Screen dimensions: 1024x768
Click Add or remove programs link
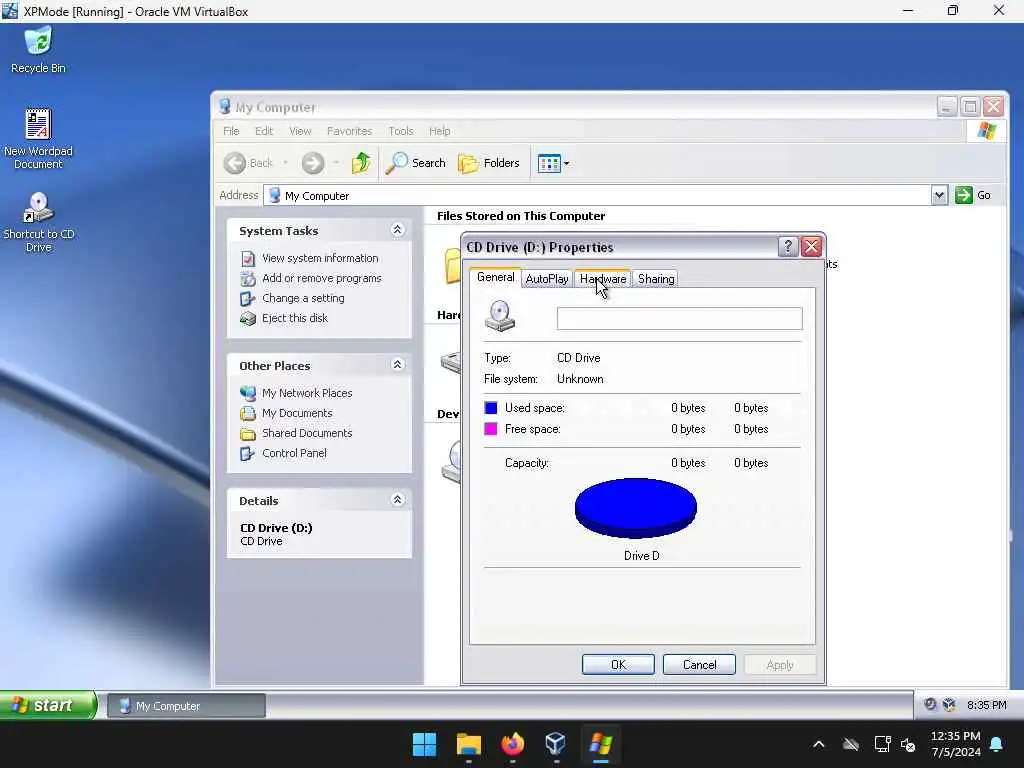321,278
